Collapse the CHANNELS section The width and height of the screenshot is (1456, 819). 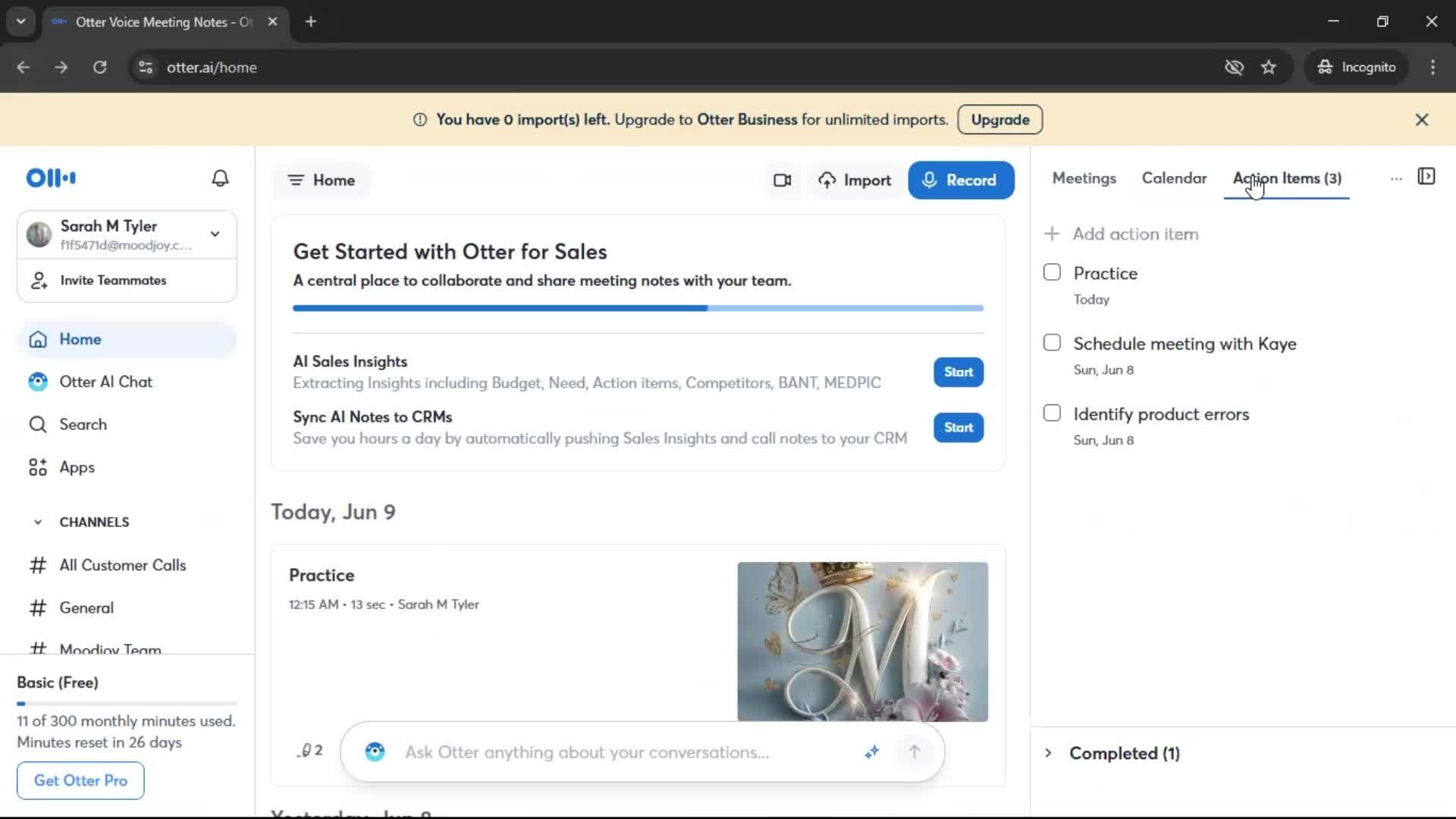(x=38, y=522)
